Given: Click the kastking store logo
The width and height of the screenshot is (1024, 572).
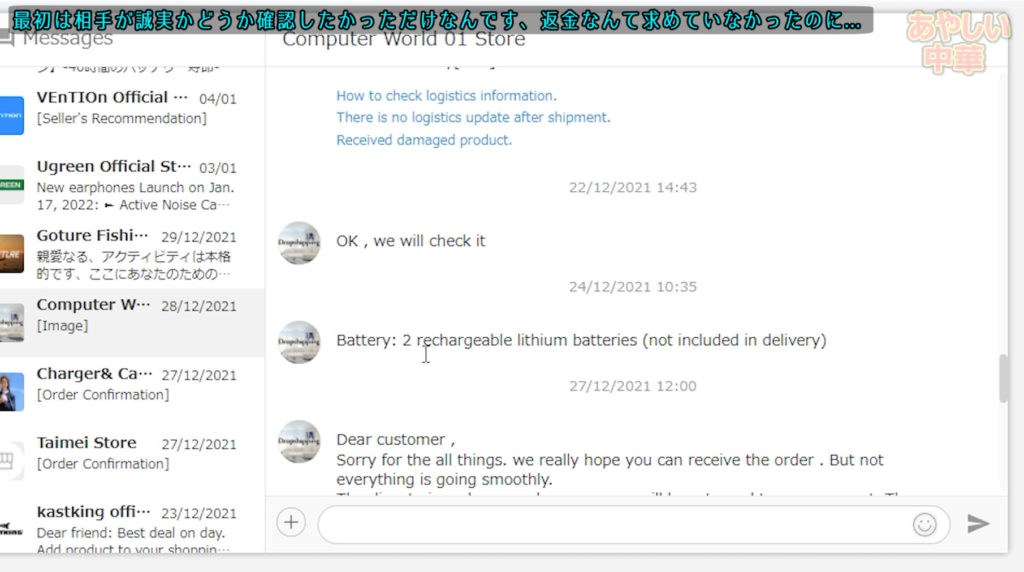Looking at the screenshot, I should pos(12,530).
